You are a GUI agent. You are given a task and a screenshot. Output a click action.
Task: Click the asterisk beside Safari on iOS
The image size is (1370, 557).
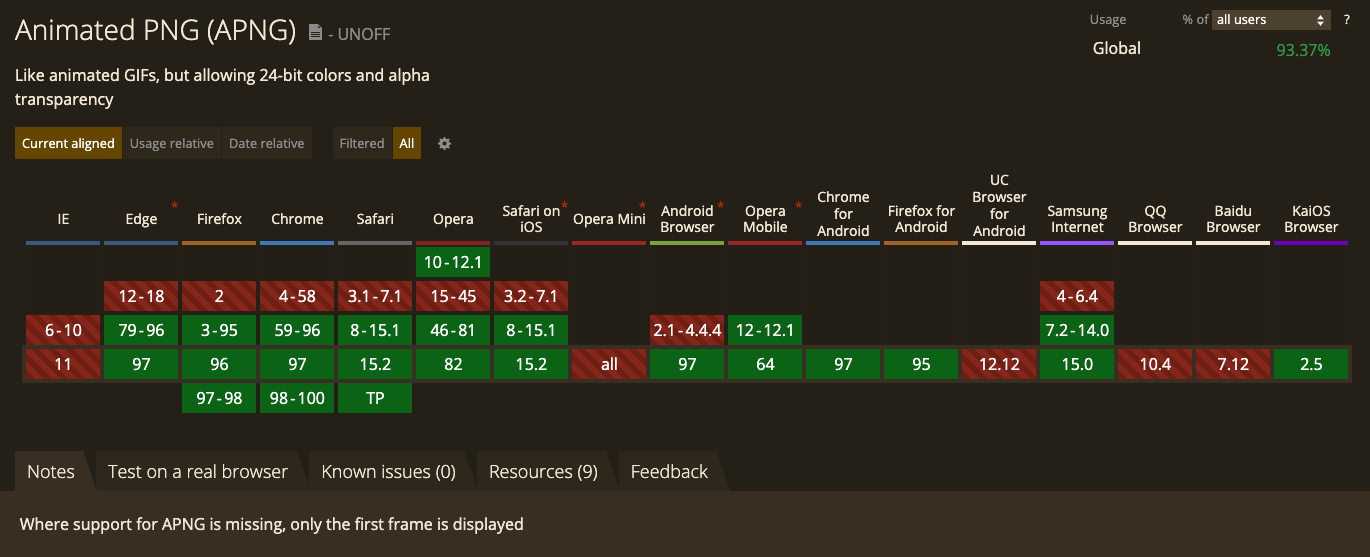click(565, 206)
